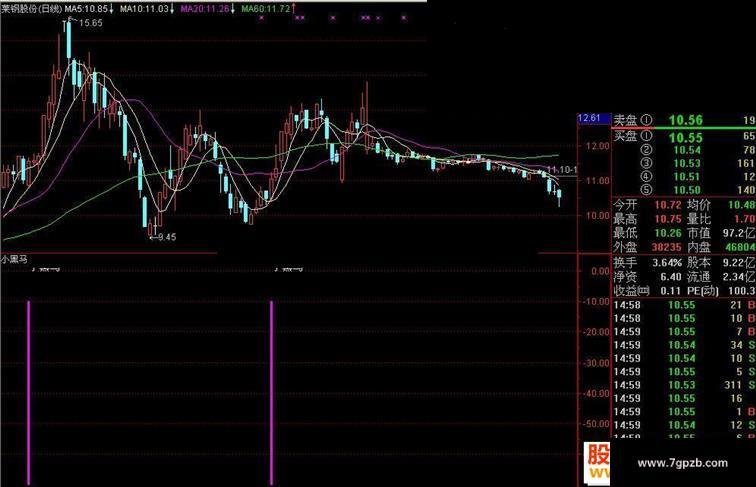The height and width of the screenshot is (487, 756).
Task: Click the 卖盘 ask price 10.56
Action: click(686, 120)
